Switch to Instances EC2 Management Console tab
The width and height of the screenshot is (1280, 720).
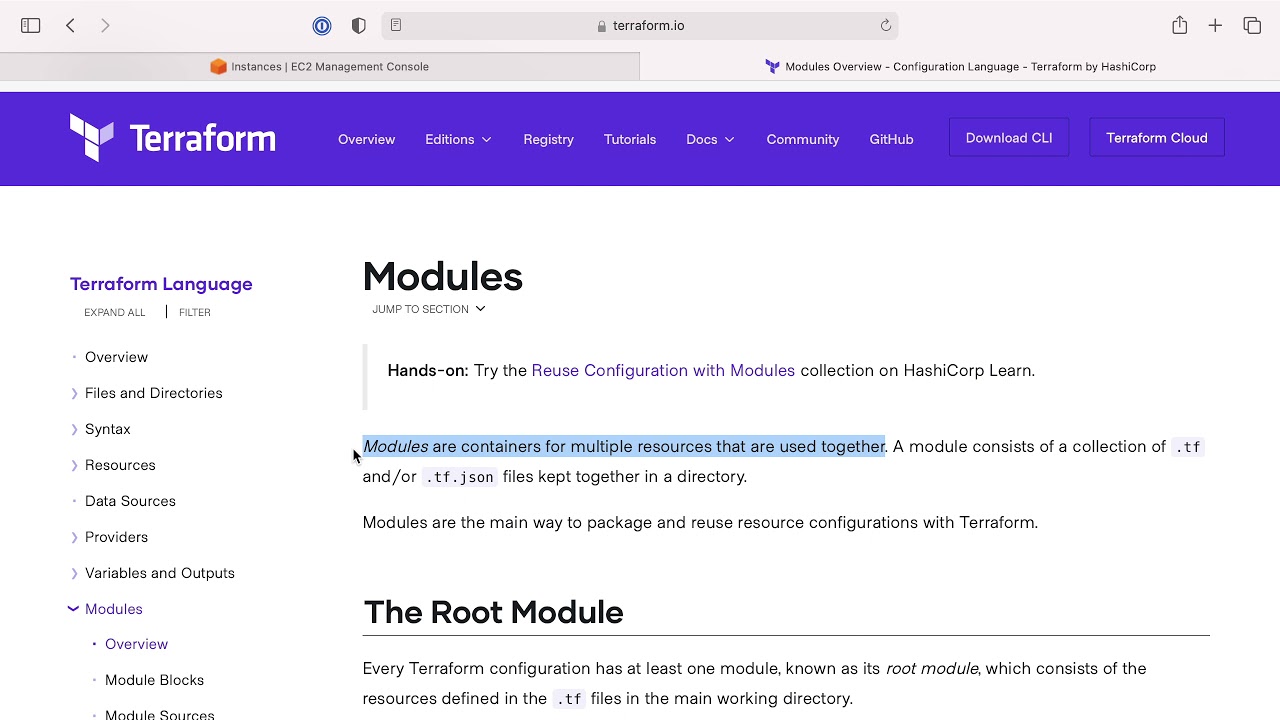[x=319, y=67]
